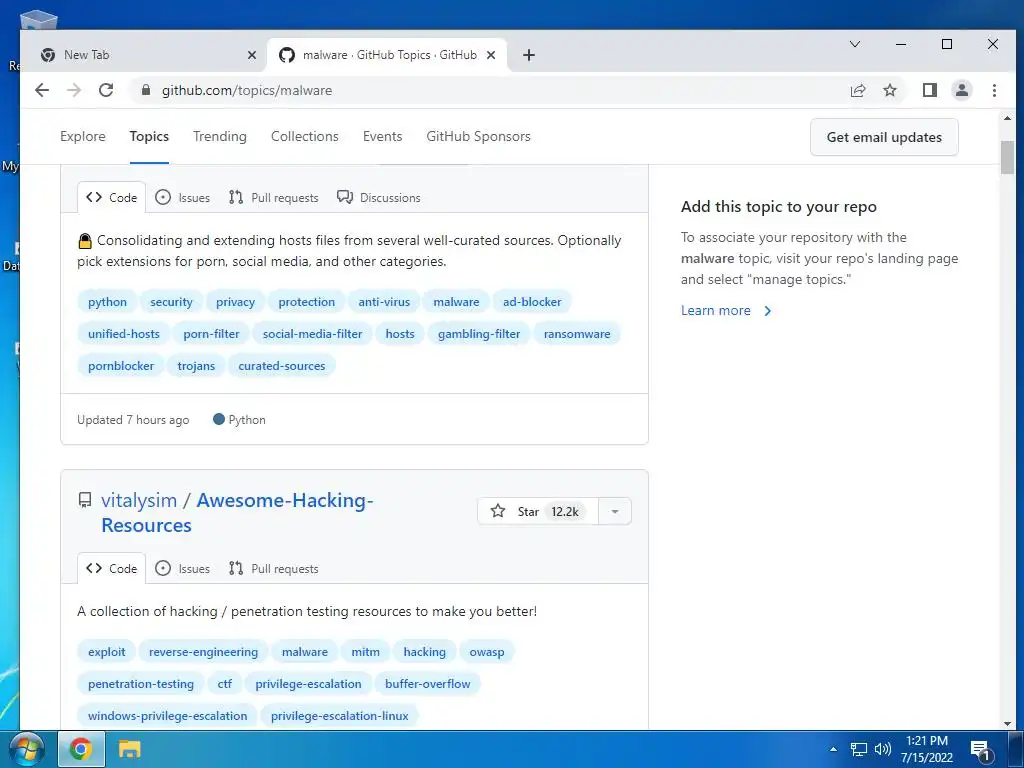
Task: Bookmark this page with star icon
Action: tap(889, 90)
